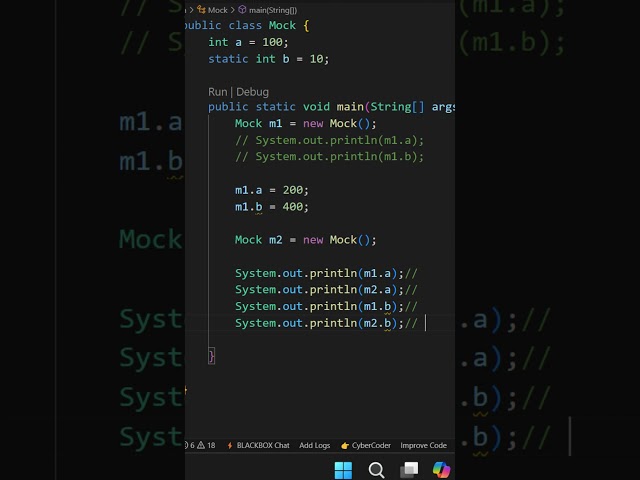Launch Copilot from the taskbar
Screen dimensions: 640x480
[x=442, y=470]
